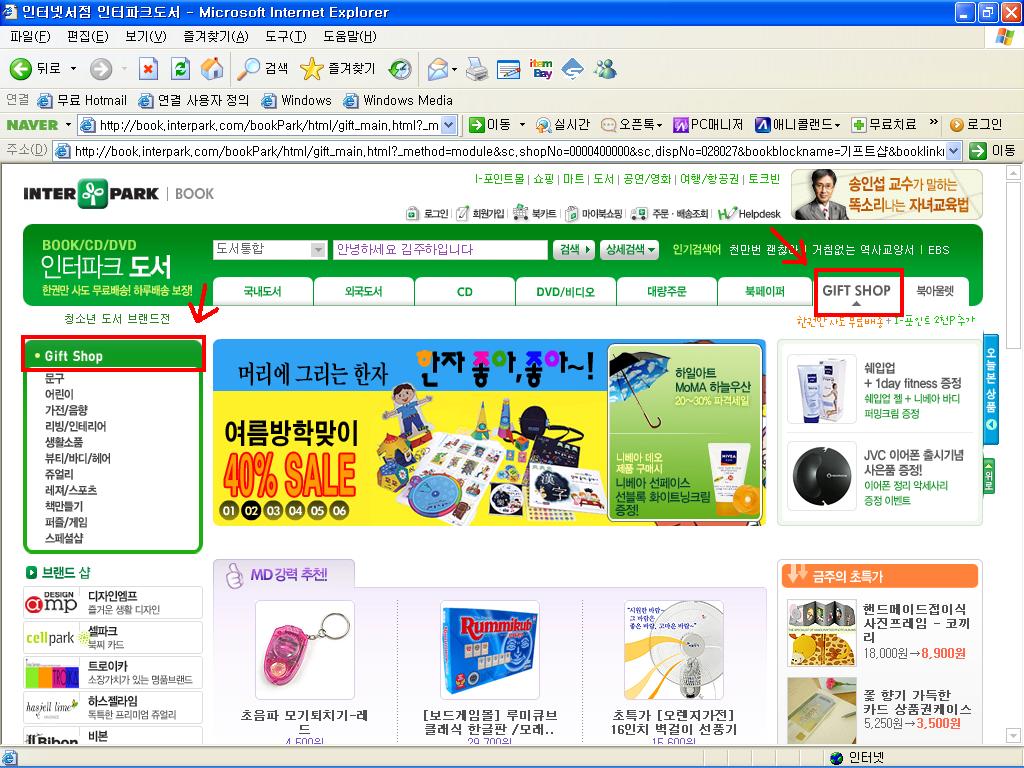This screenshot has width=1024, height=768.
Task: Open the History clock icon in the toolbar
Action: (400, 68)
